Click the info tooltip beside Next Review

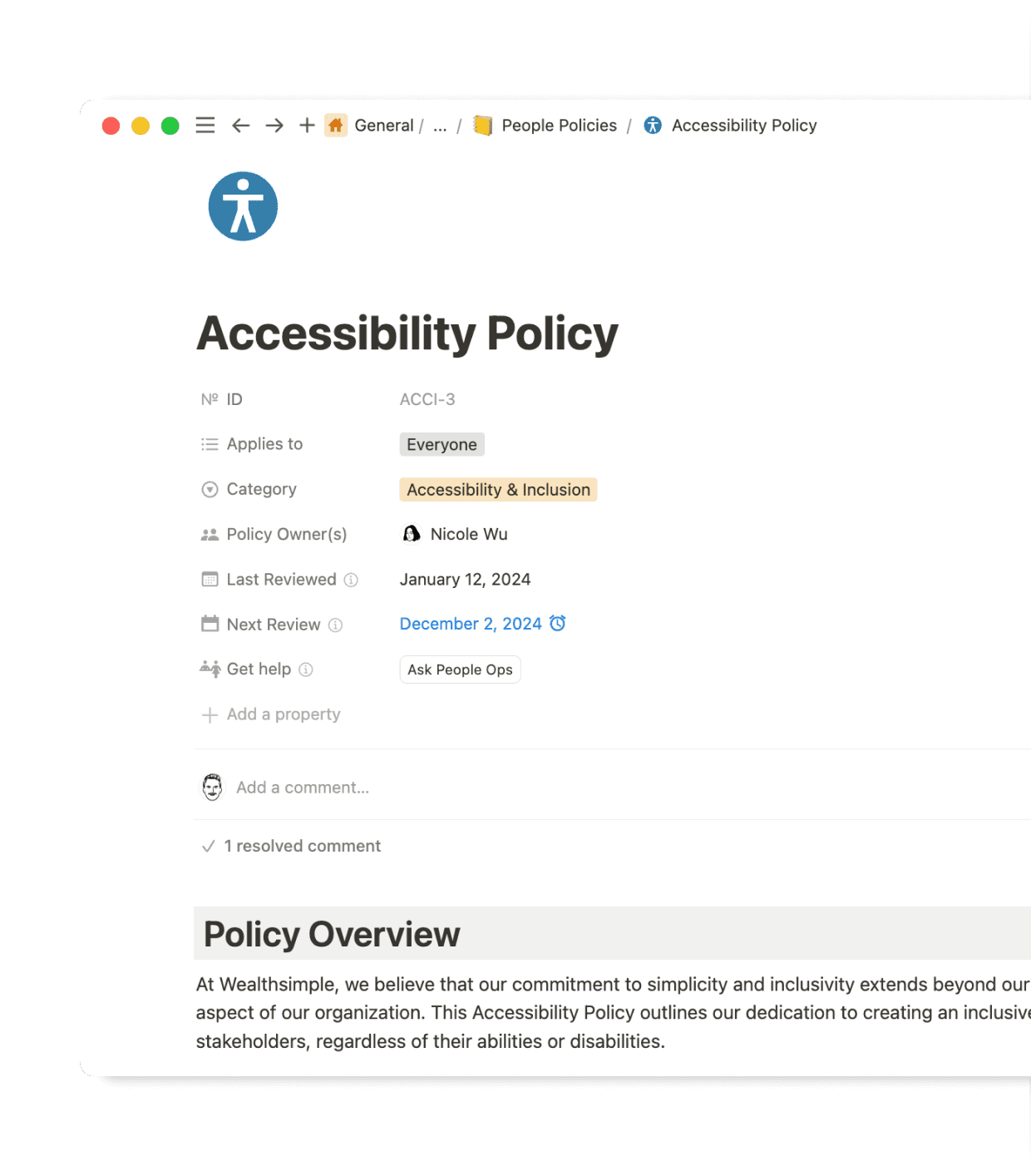335,625
